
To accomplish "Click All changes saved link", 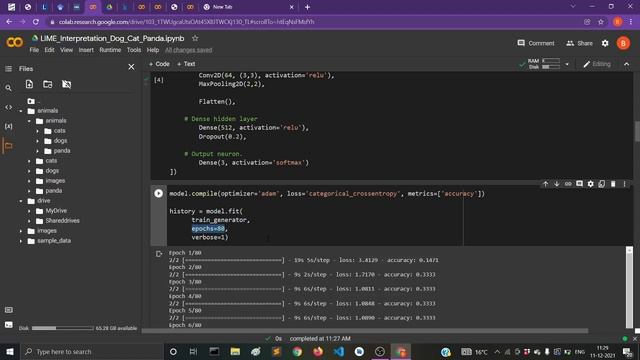I will pos(189,50).
